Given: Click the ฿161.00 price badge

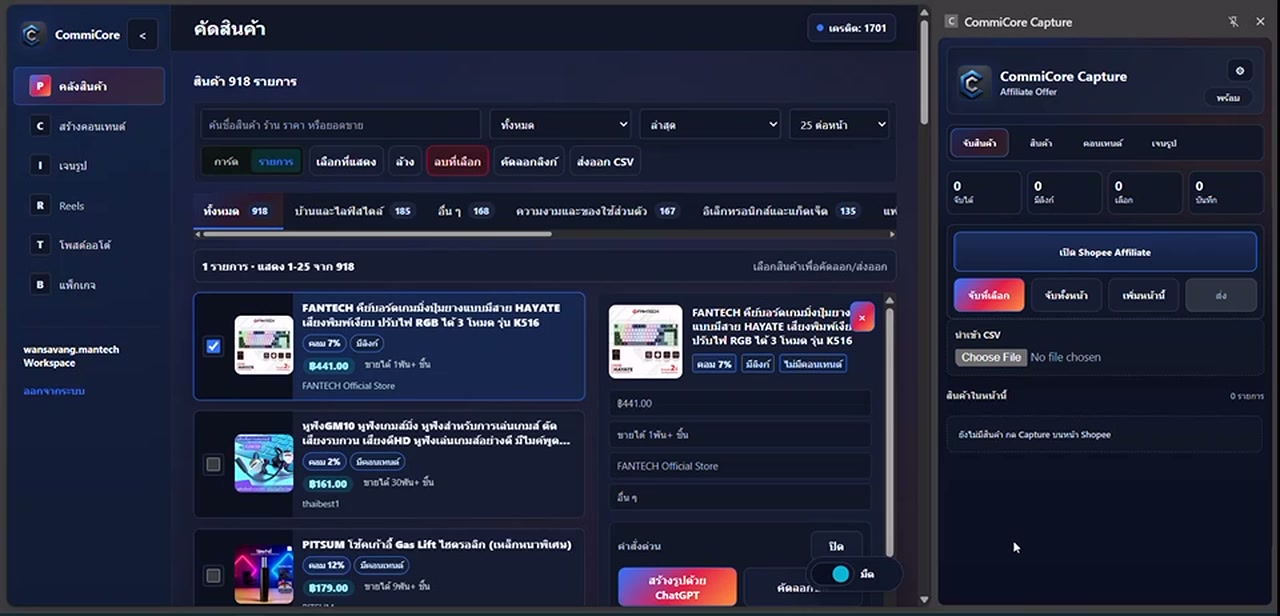Looking at the screenshot, I should pyautogui.click(x=329, y=483).
